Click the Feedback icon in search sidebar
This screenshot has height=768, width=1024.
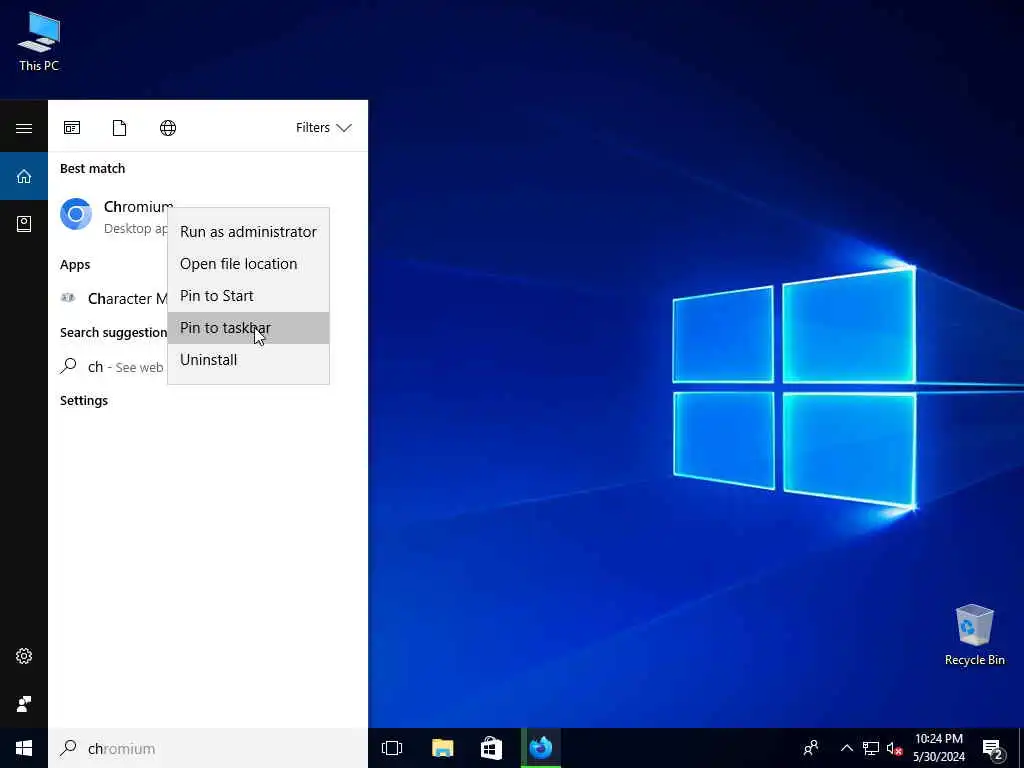[x=24, y=703]
